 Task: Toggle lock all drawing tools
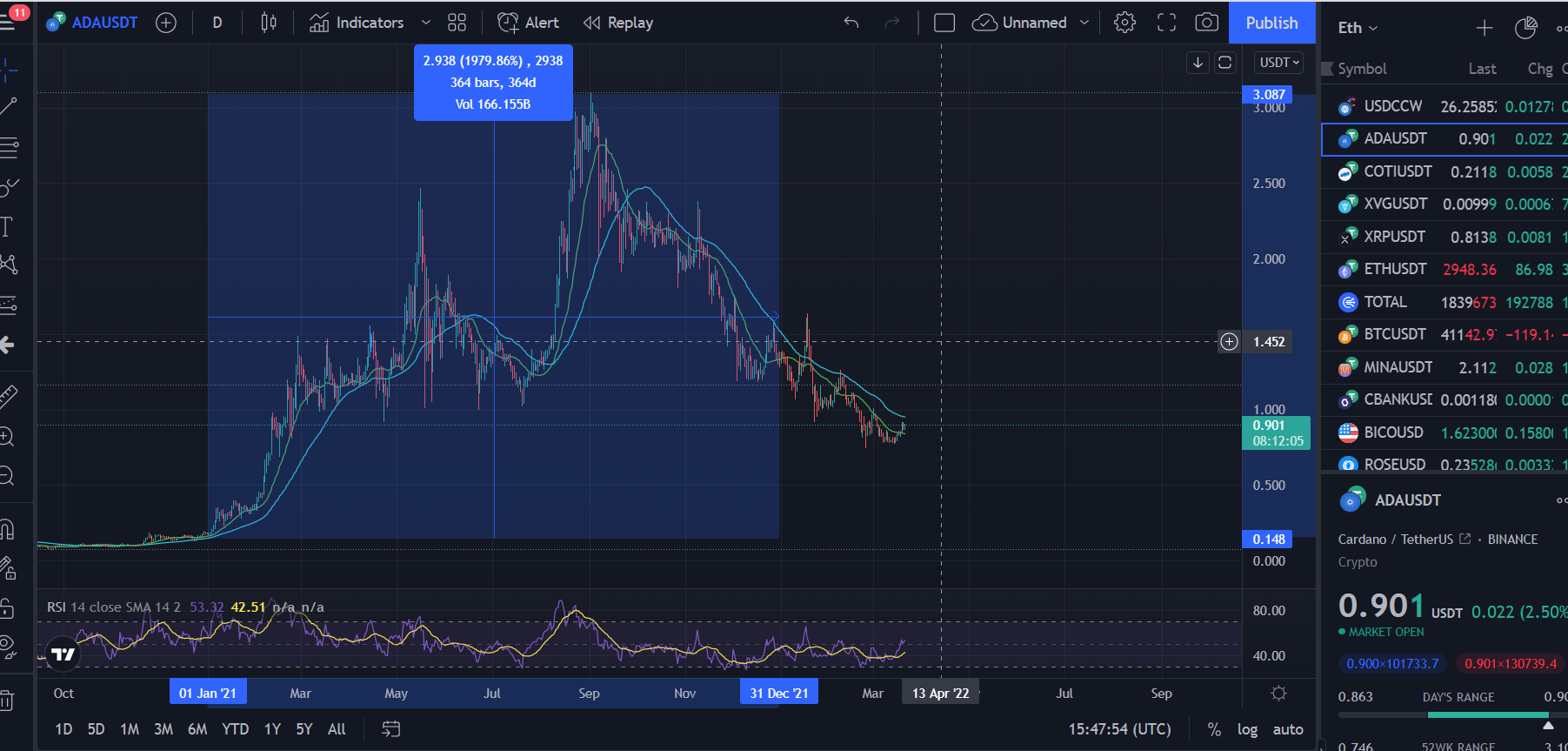(x=7, y=607)
